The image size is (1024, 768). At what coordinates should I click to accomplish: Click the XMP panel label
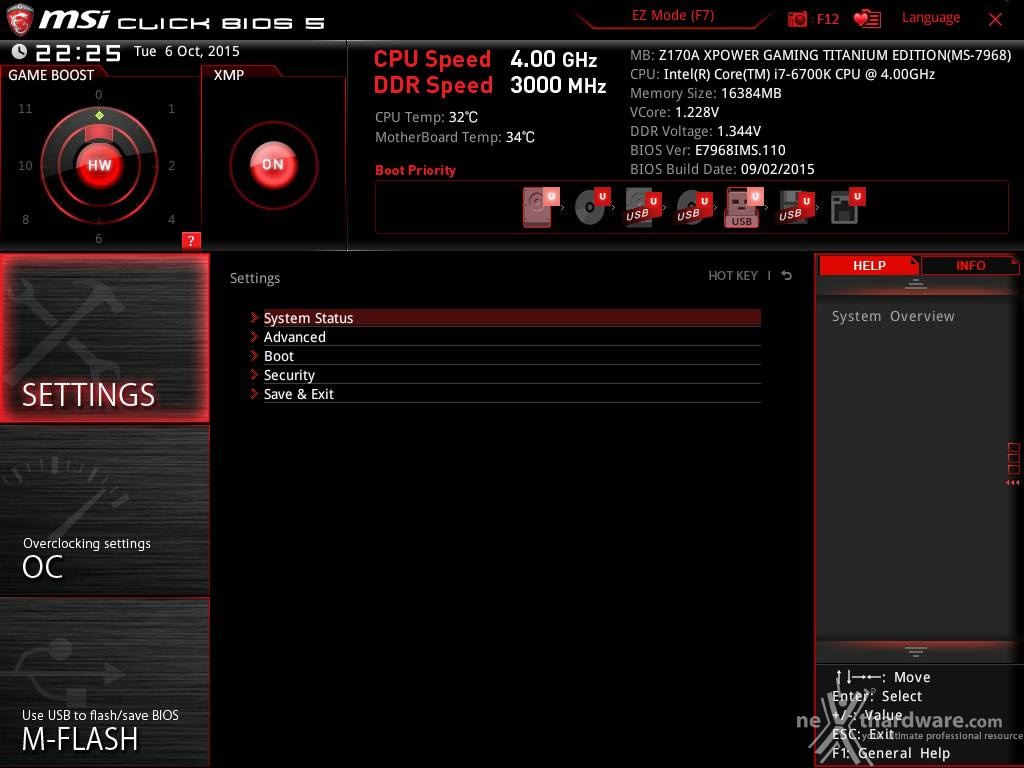pyautogui.click(x=229, y=75)
